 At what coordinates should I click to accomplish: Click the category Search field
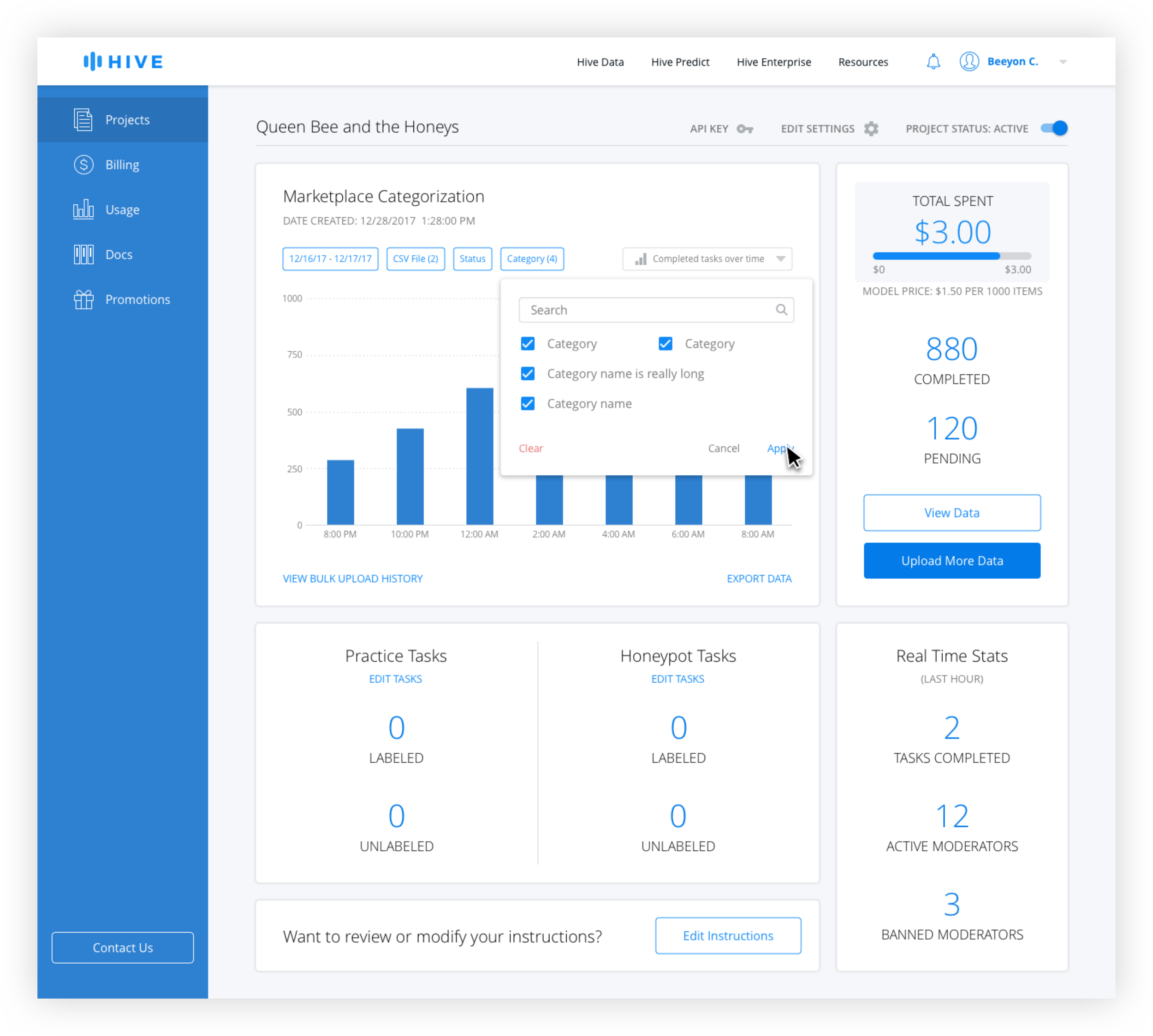point(656,310)
